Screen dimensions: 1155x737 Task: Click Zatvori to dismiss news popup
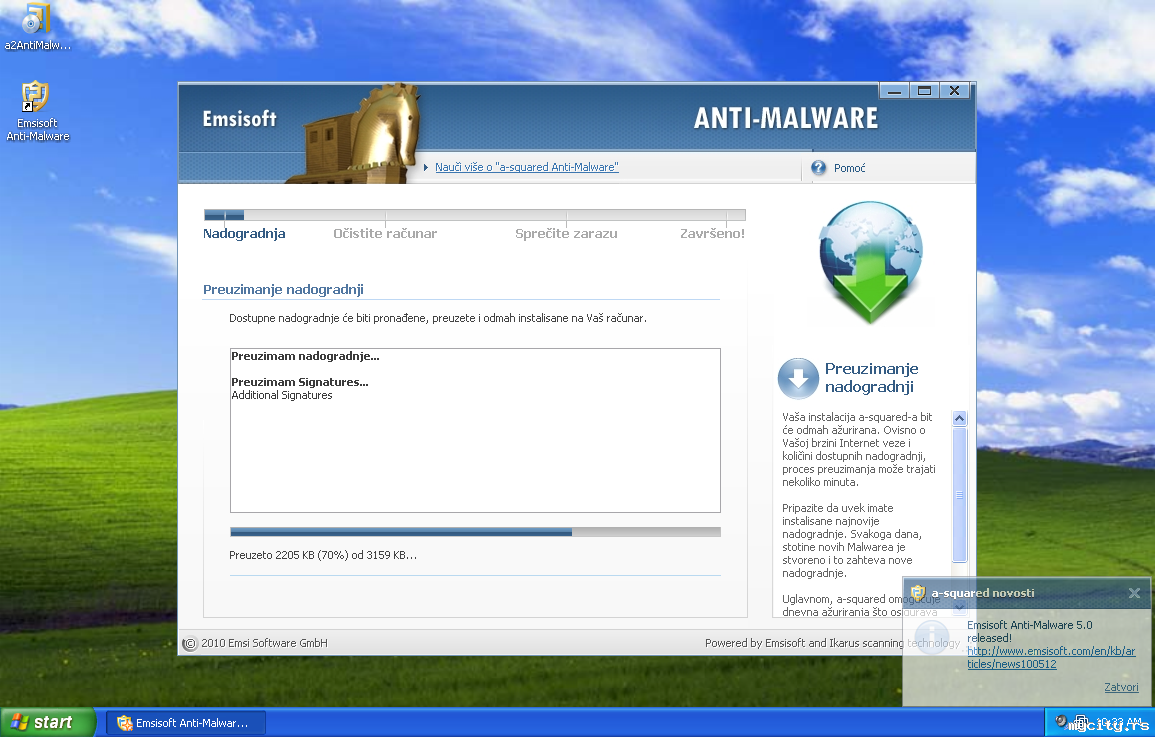(1121, 687)
